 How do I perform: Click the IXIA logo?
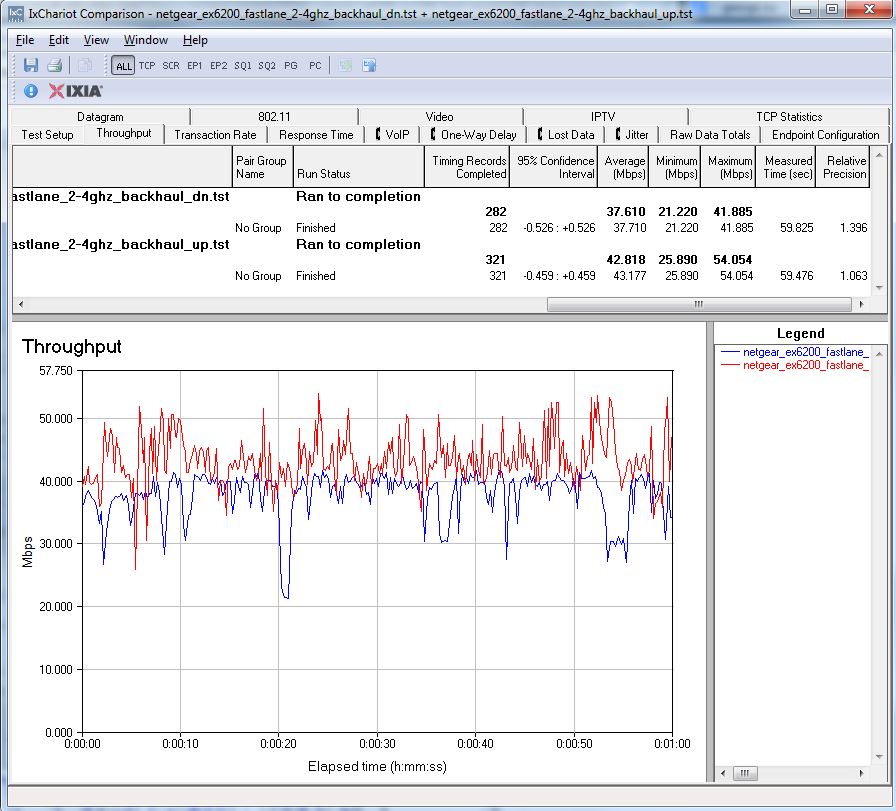(x=75, y=91)
